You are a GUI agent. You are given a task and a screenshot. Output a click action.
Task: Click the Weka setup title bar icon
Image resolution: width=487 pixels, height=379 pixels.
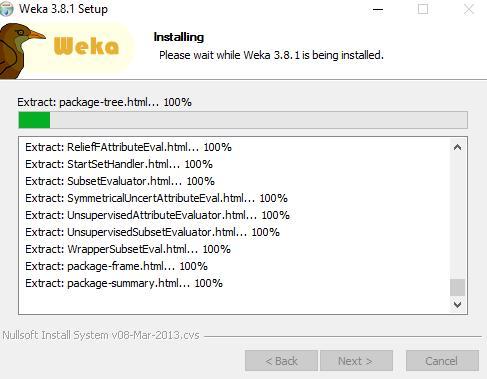[x=6, y=9]
